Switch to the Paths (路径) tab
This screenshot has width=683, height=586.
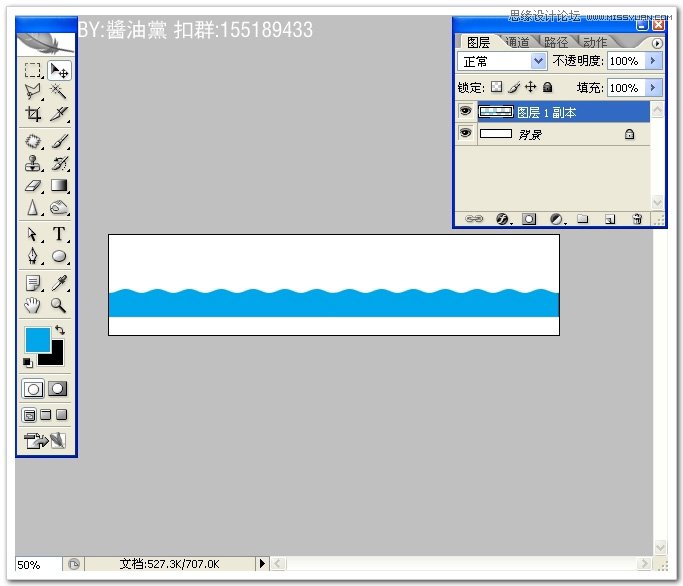[556, 42]
